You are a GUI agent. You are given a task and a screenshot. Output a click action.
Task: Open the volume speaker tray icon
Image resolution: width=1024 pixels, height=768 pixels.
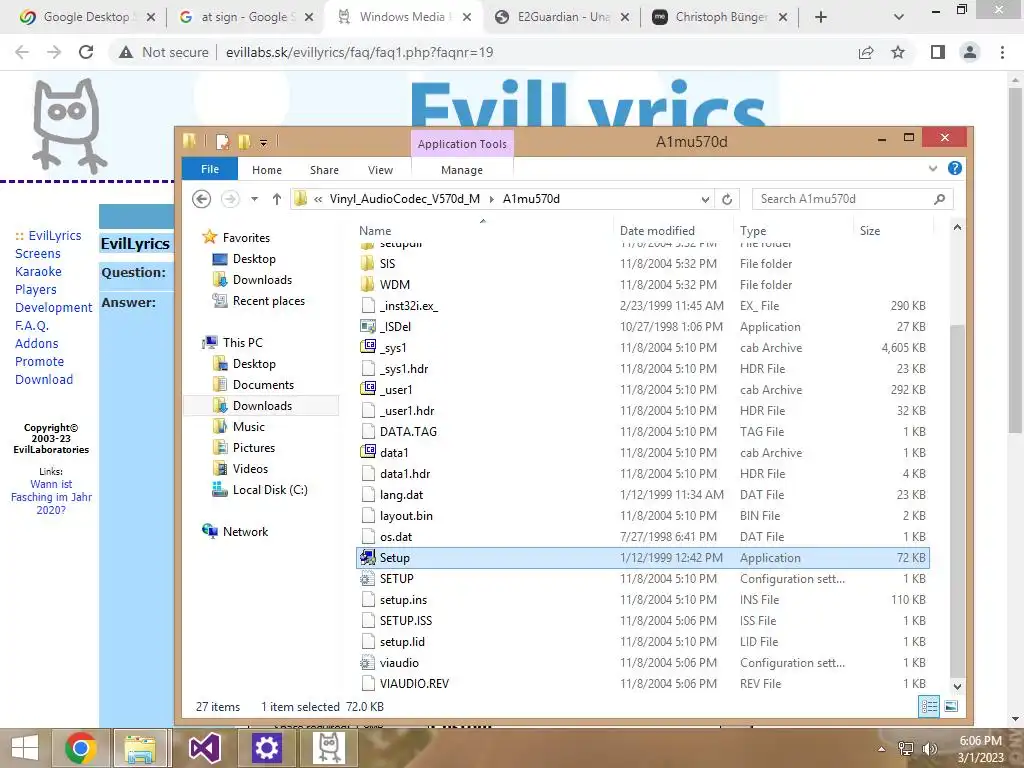(929, 749)
